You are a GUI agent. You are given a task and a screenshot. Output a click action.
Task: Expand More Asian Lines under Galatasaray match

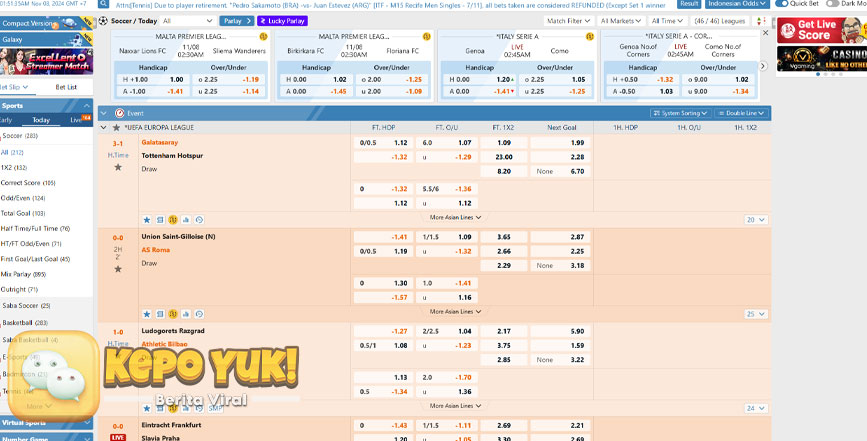pyautogui.click(x=455, y=218)
